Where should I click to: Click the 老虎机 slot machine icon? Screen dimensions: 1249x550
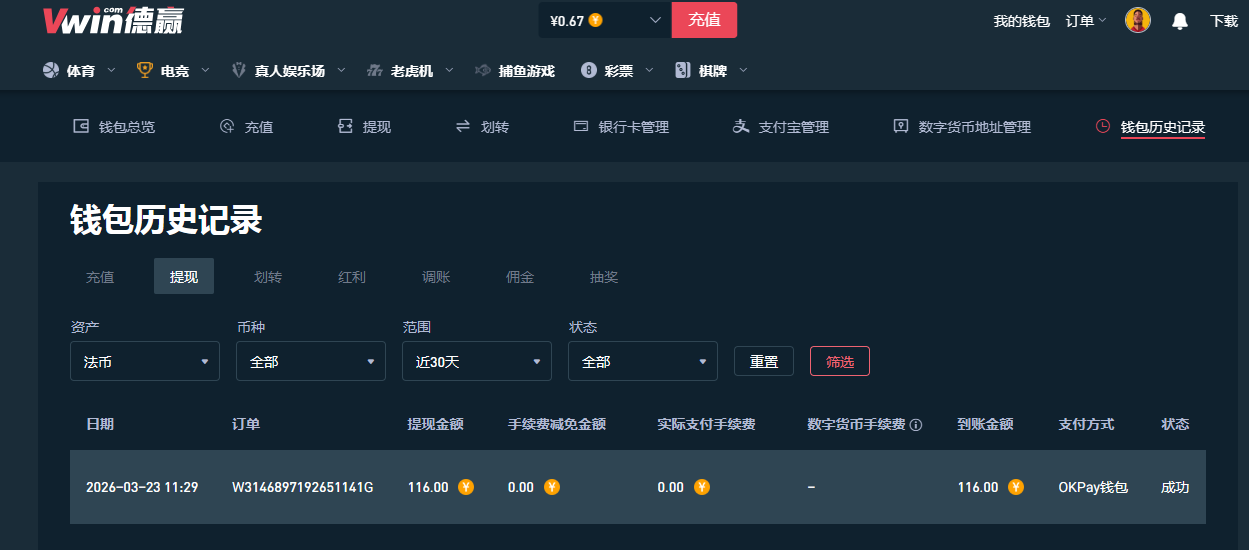click(x=375, y=70)
